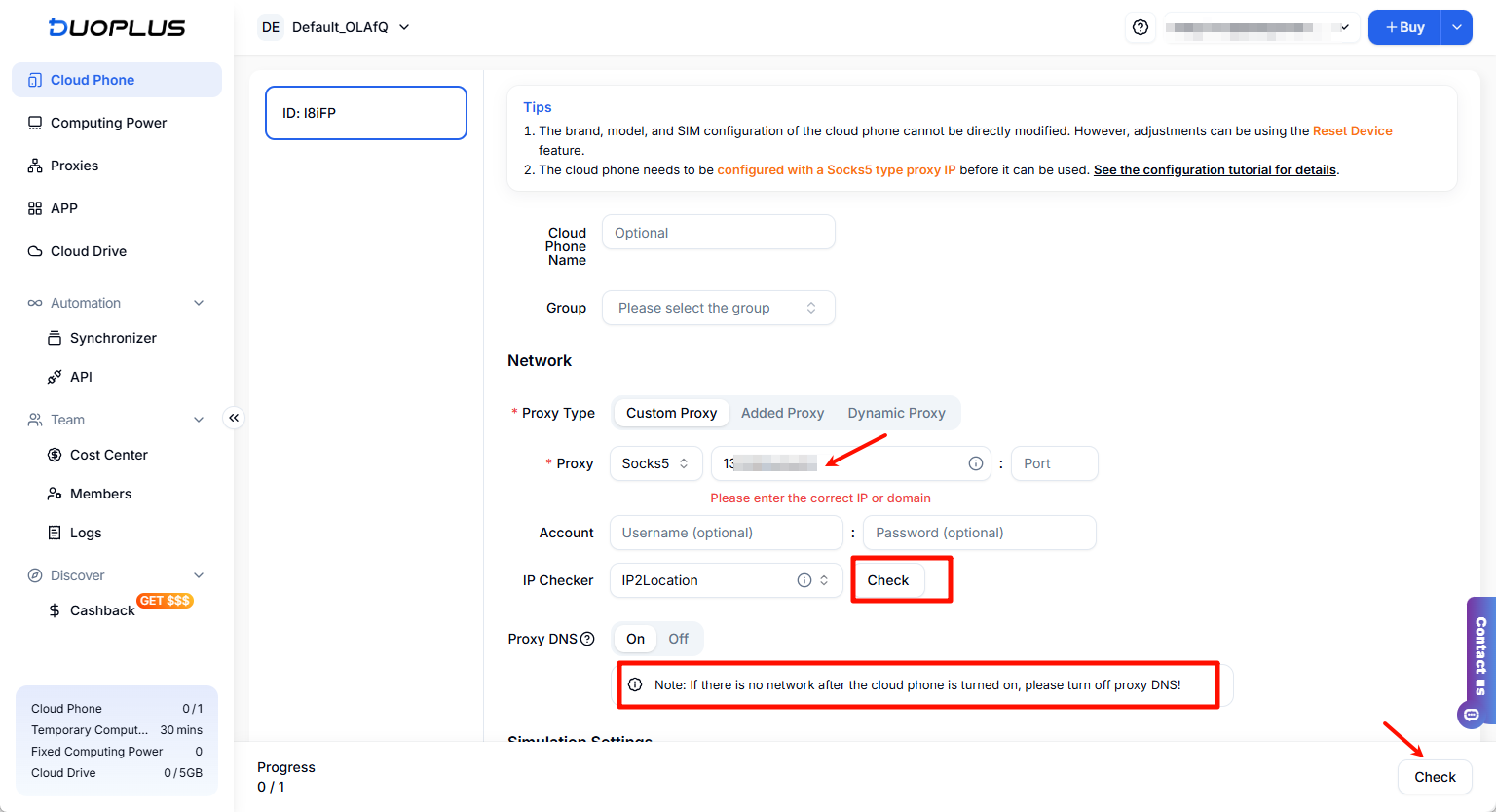The height and width of the screenshot is (812, 1496).
Task: Turn Proxy DNS Off
Action: [678, 639]
